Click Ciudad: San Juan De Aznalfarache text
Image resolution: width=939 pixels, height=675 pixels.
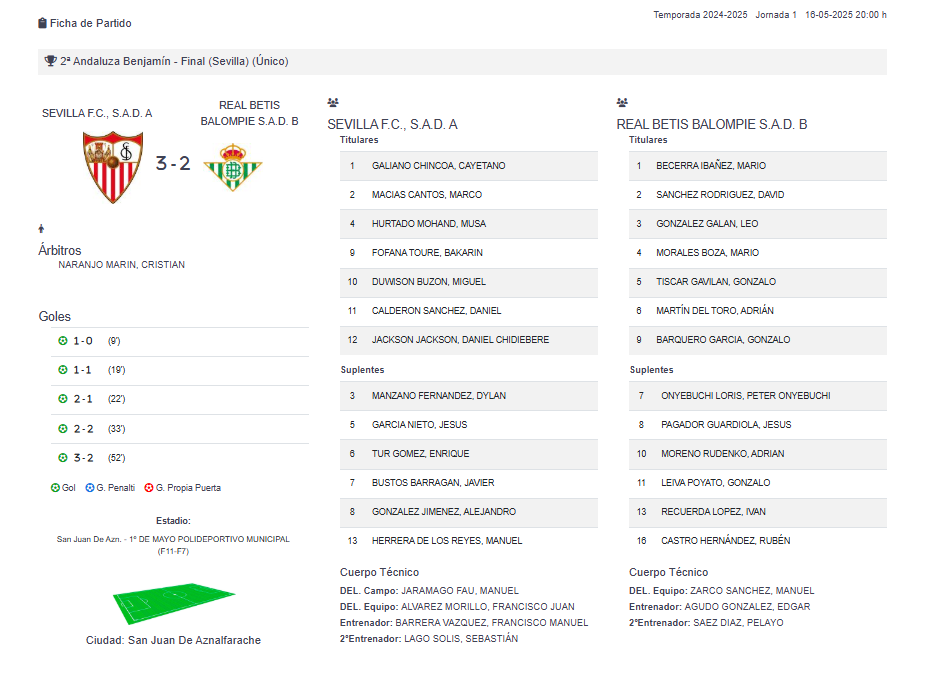[x=173, y=640]
